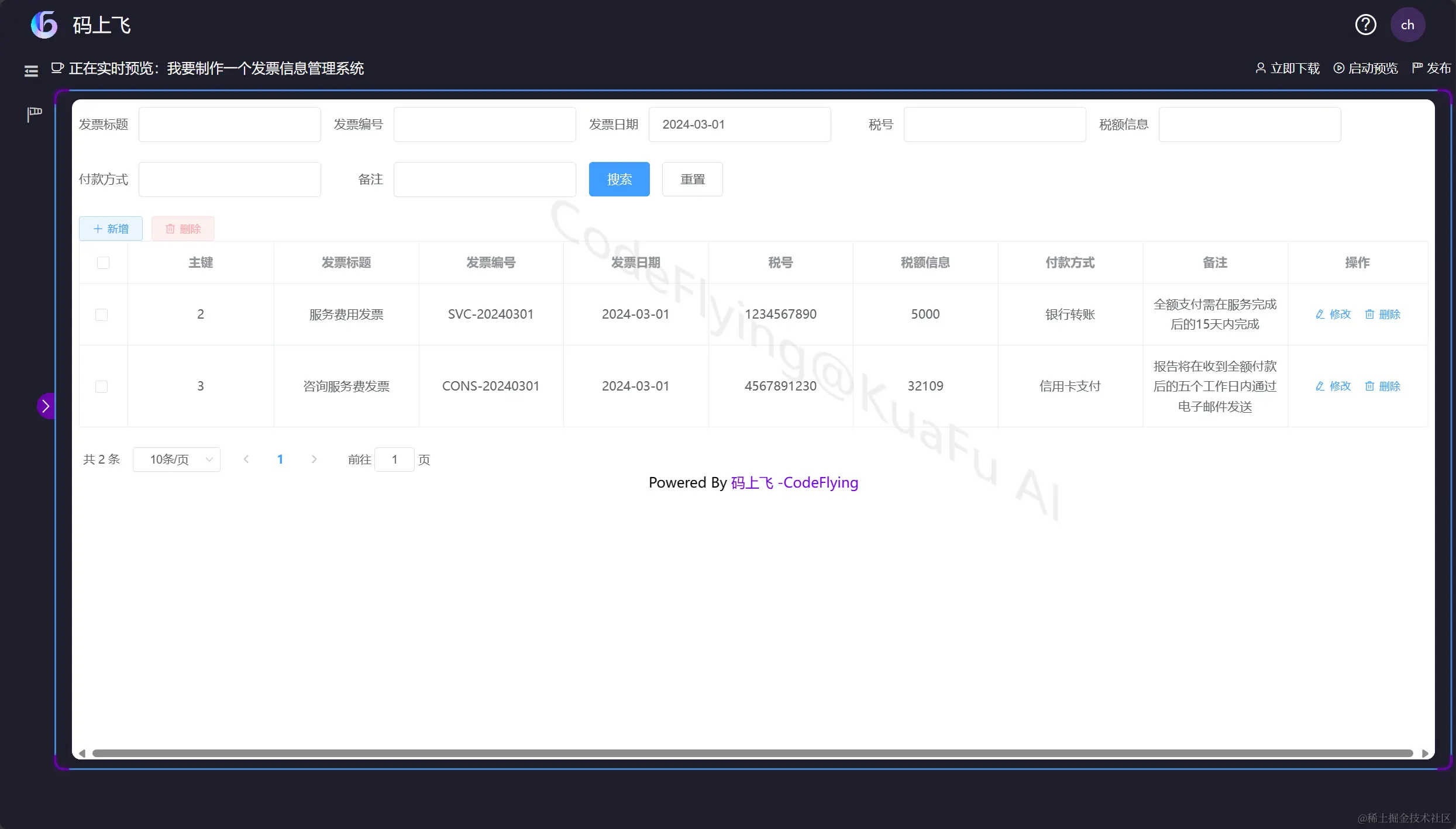Toggle the hamburger sidebar menu icon

click(x=31, y=71)
